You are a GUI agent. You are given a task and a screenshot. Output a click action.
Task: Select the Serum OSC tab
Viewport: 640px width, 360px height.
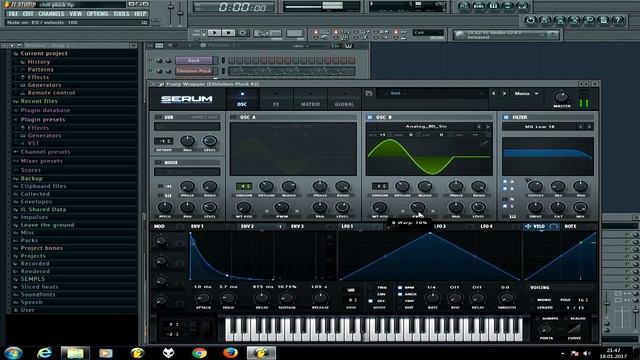pos(242,99)
